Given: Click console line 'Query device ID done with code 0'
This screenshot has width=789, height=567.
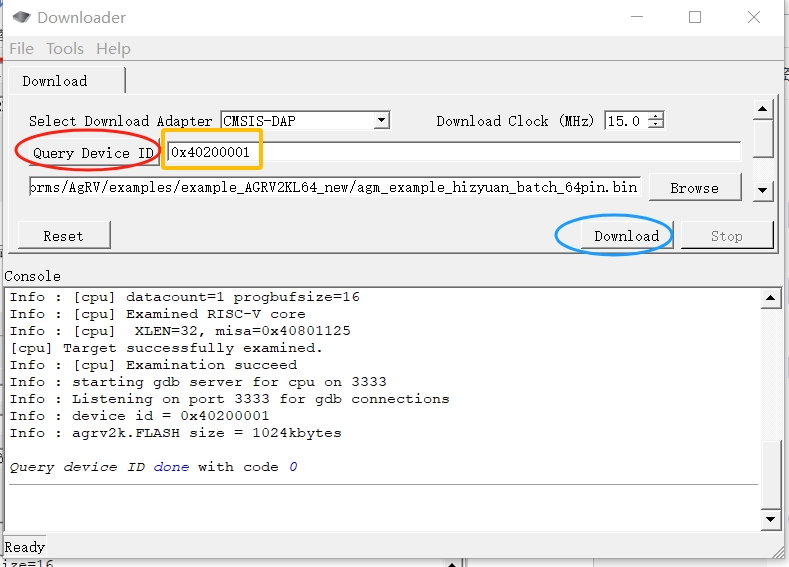Looking at the screenshot, I should tap(154, 467).
